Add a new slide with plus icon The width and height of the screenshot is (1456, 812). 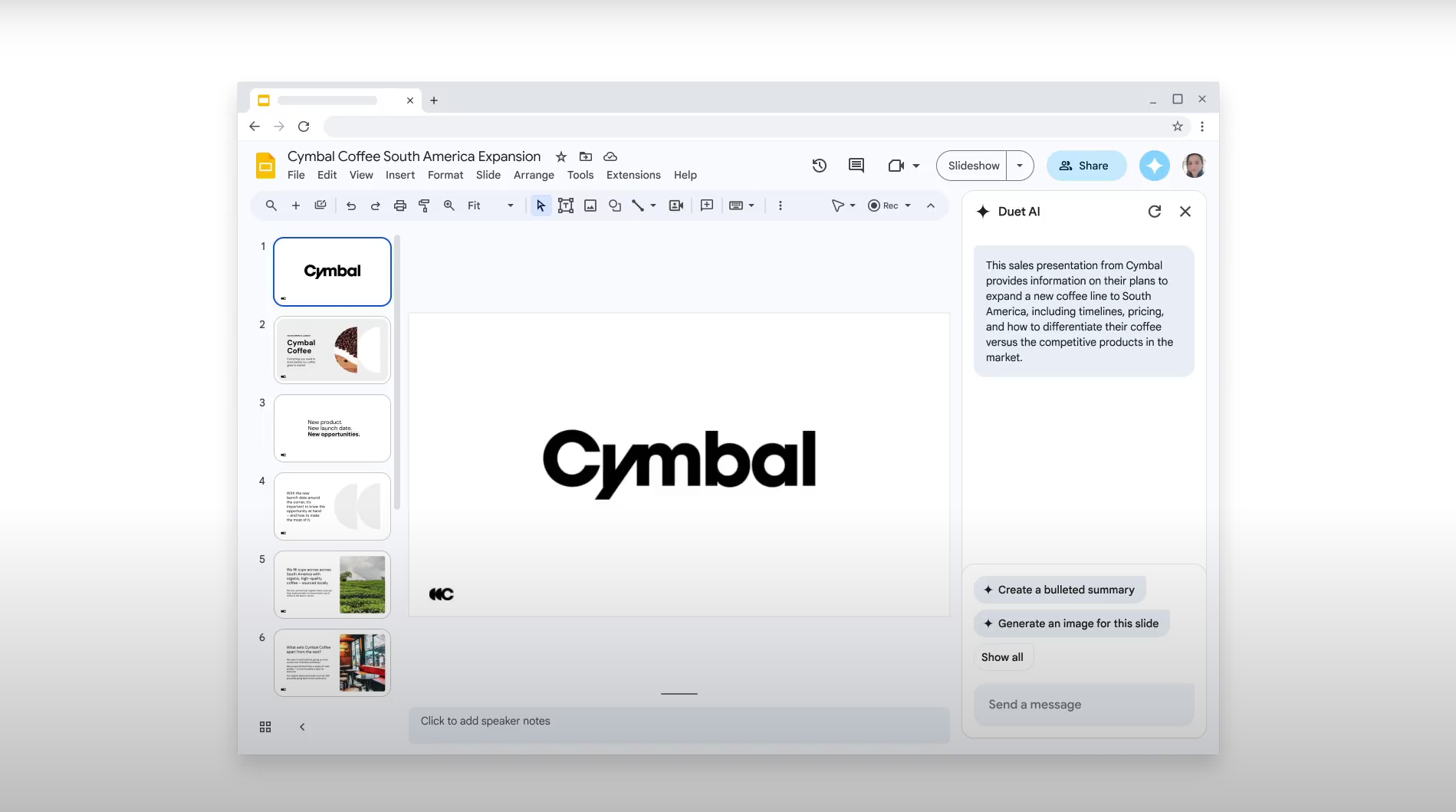point(295,205)
